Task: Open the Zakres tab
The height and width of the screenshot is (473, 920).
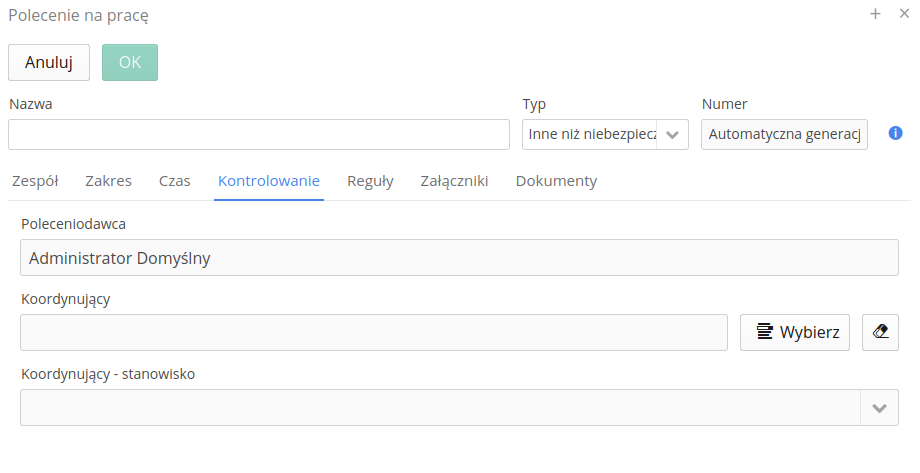Action: pyautogui.click(x=109, y=181)
